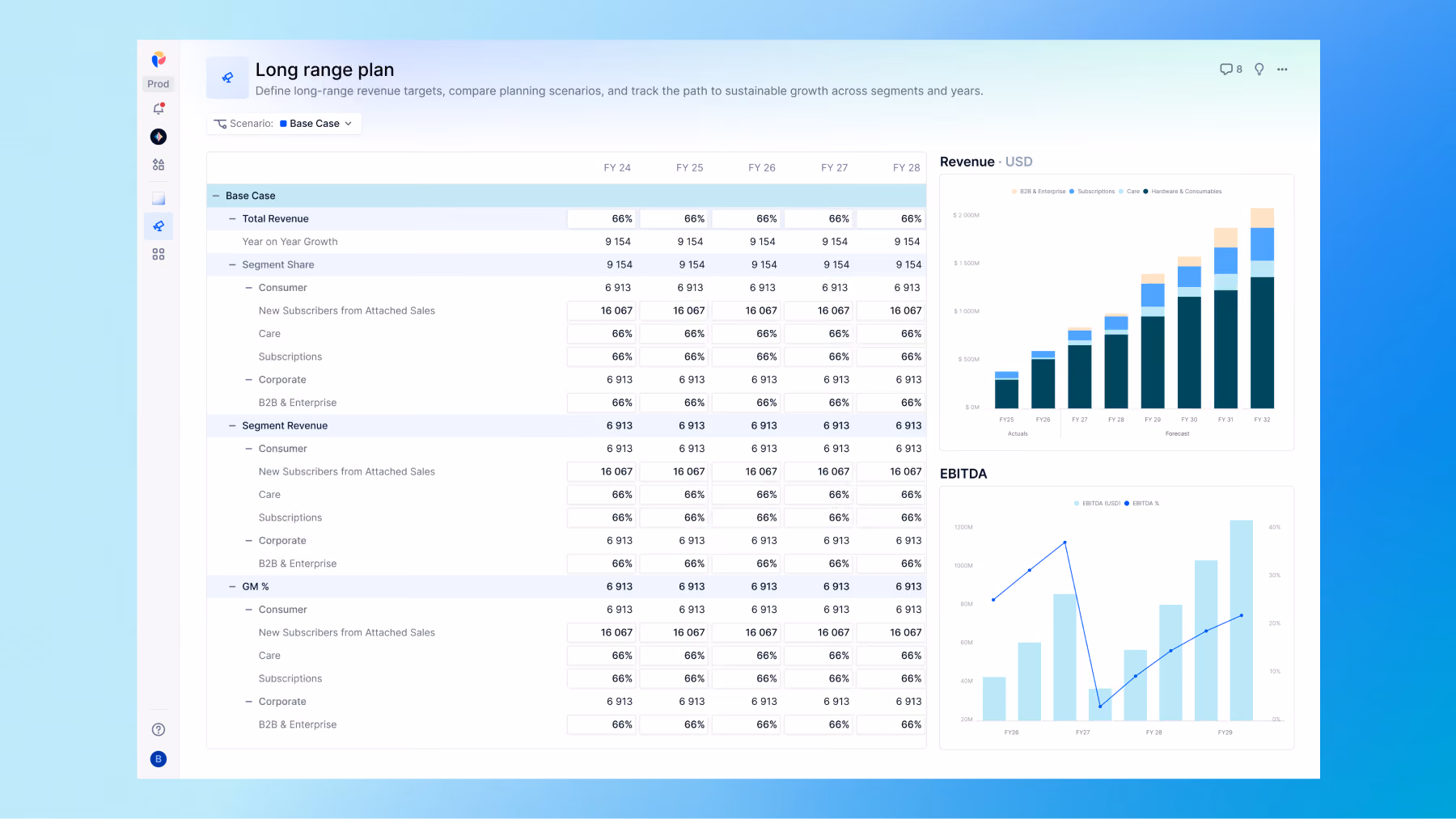Viewport: 1456px width, 819px height.
Task: Click the app logo in the sidebar
Action: (159, 59)
